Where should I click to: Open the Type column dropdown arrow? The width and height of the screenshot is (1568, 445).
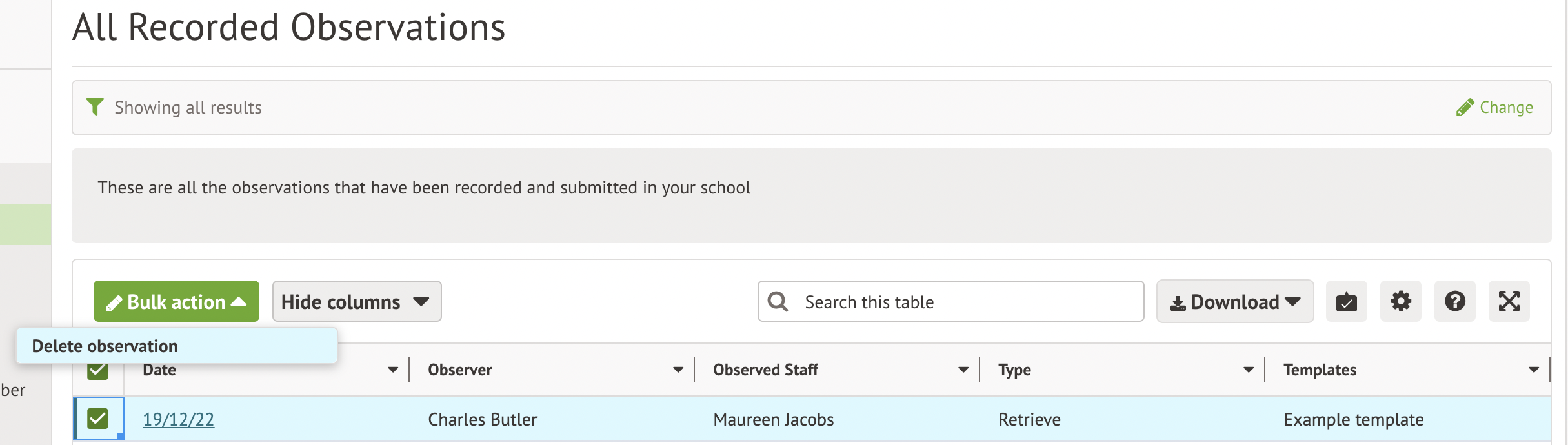(1248, 370)
